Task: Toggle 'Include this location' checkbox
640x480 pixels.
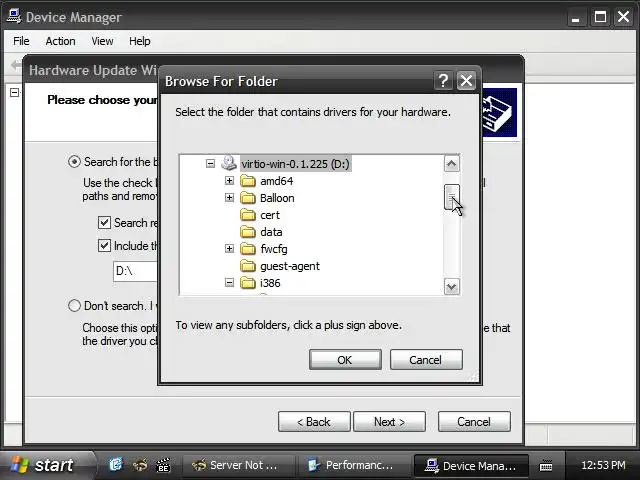Action: [x=104, y=245]
